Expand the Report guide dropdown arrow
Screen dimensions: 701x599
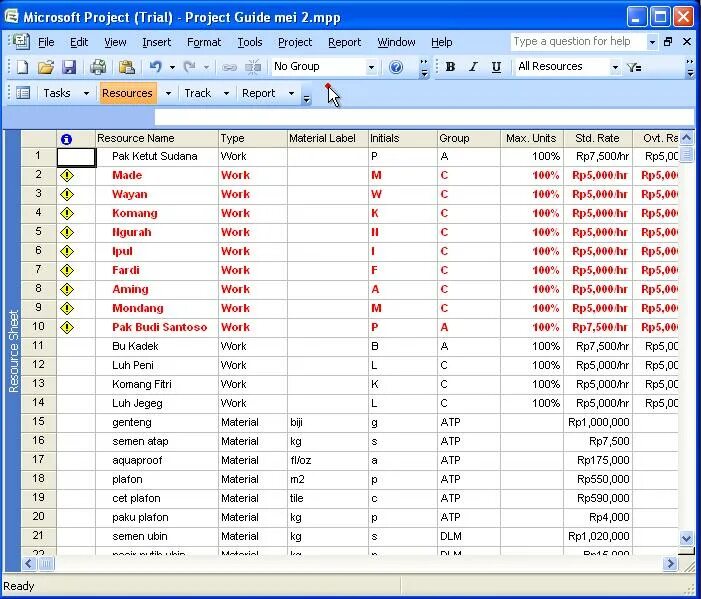point(291,93)
